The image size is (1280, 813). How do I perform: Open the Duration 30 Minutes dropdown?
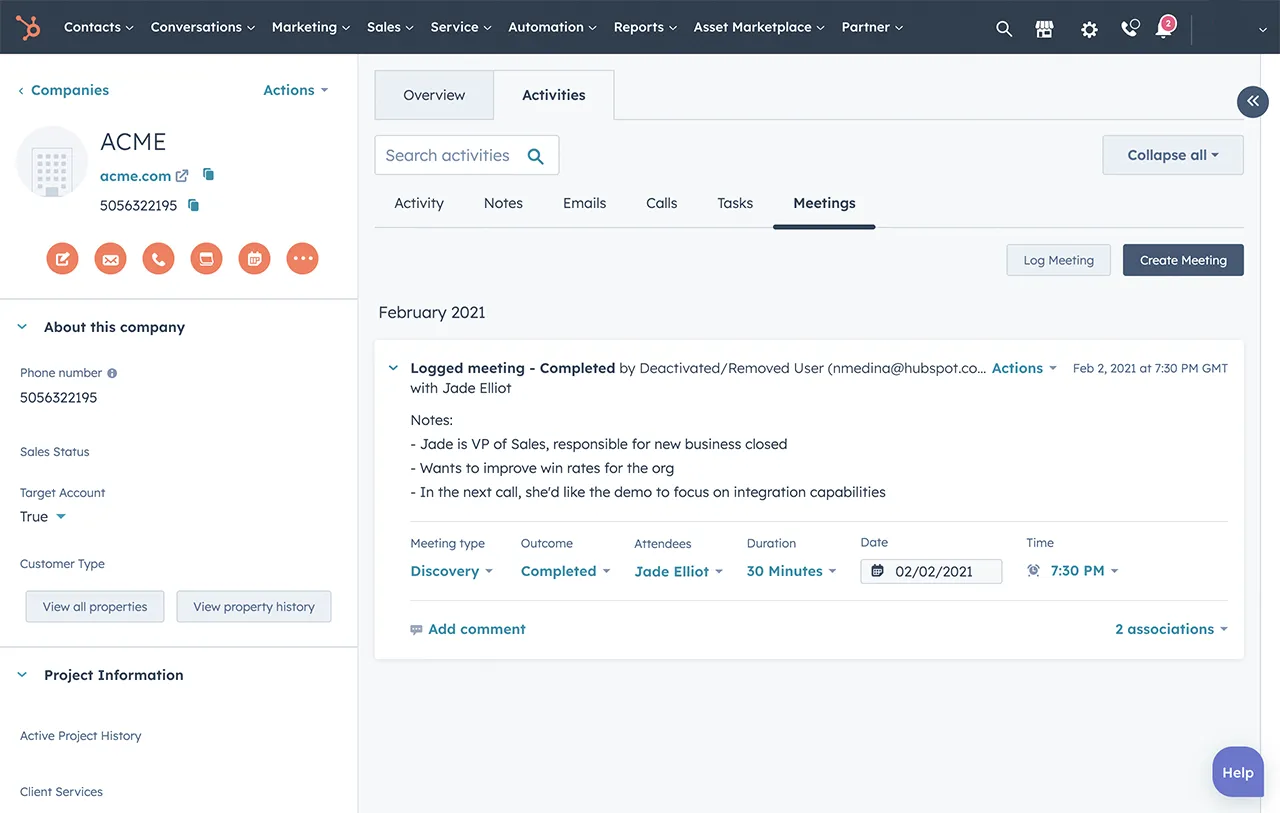(x=791, y=571)
